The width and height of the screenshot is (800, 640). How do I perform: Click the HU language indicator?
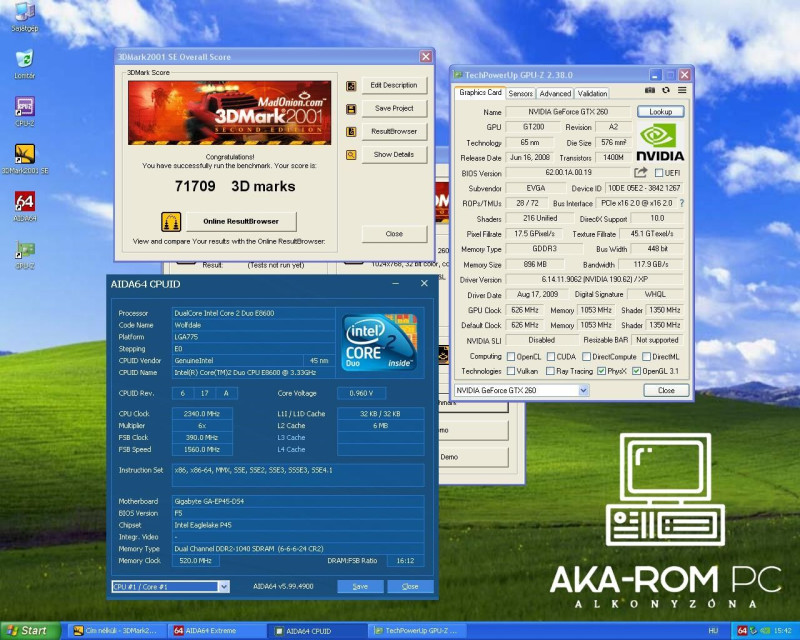tap(713, 631)
